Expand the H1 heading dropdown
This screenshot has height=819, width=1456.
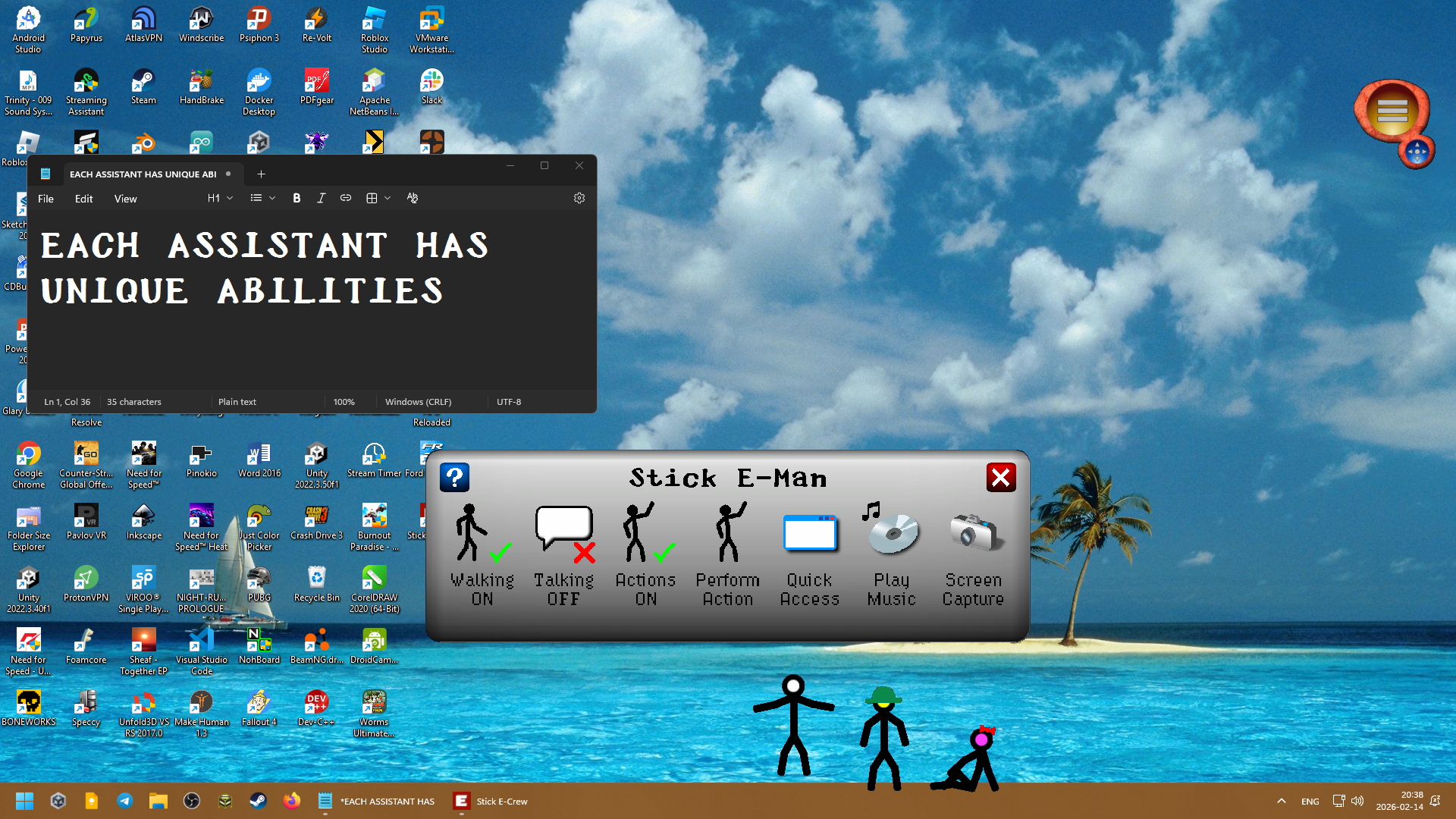[220, 198]
